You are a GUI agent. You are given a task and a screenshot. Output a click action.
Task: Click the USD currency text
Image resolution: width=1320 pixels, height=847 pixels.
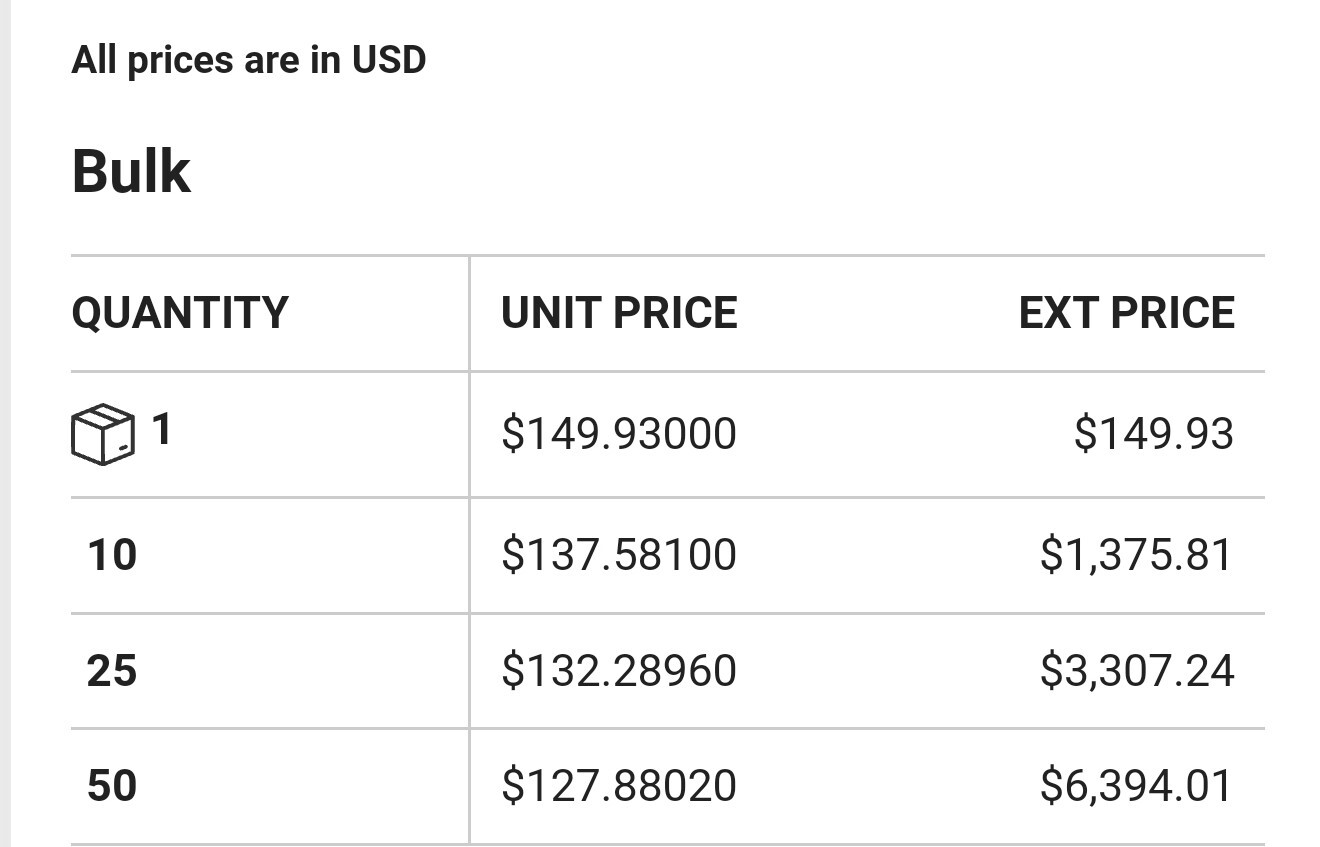pos(389,60)
